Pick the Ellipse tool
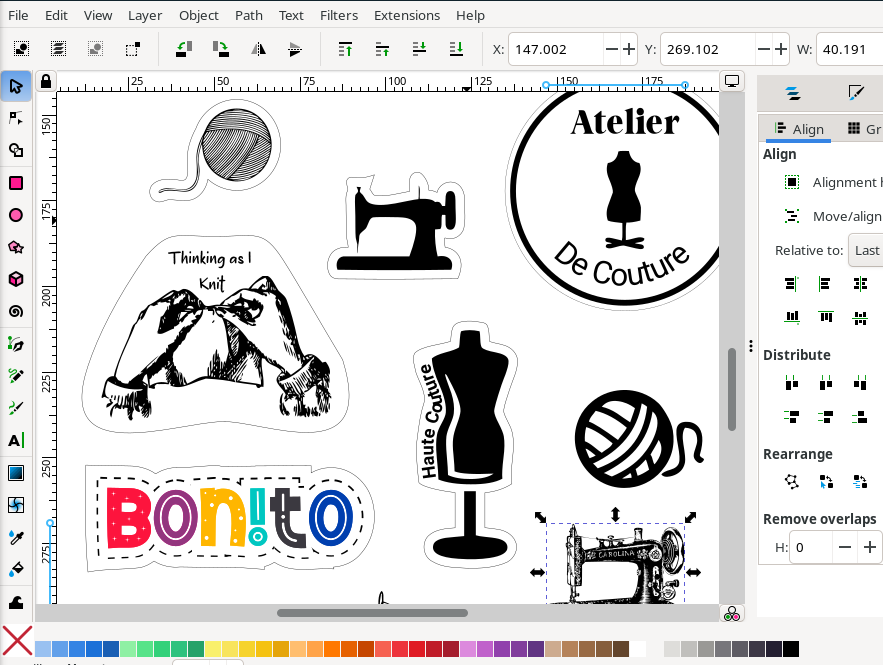This screenshot has height=665, width=883. click(x=16, y=215)
